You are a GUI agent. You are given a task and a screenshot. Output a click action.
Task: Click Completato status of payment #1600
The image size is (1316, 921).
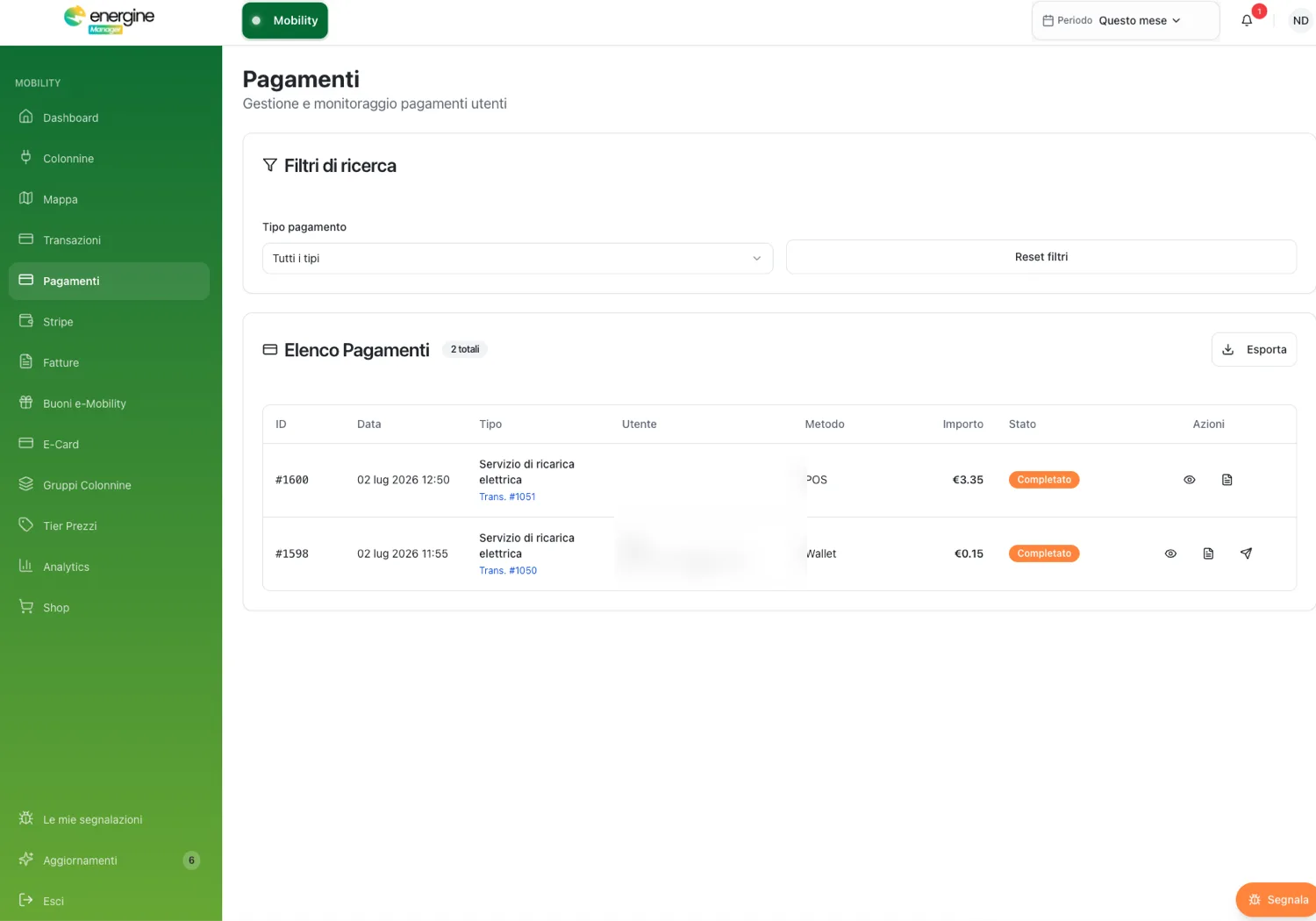coord(1044,480)
